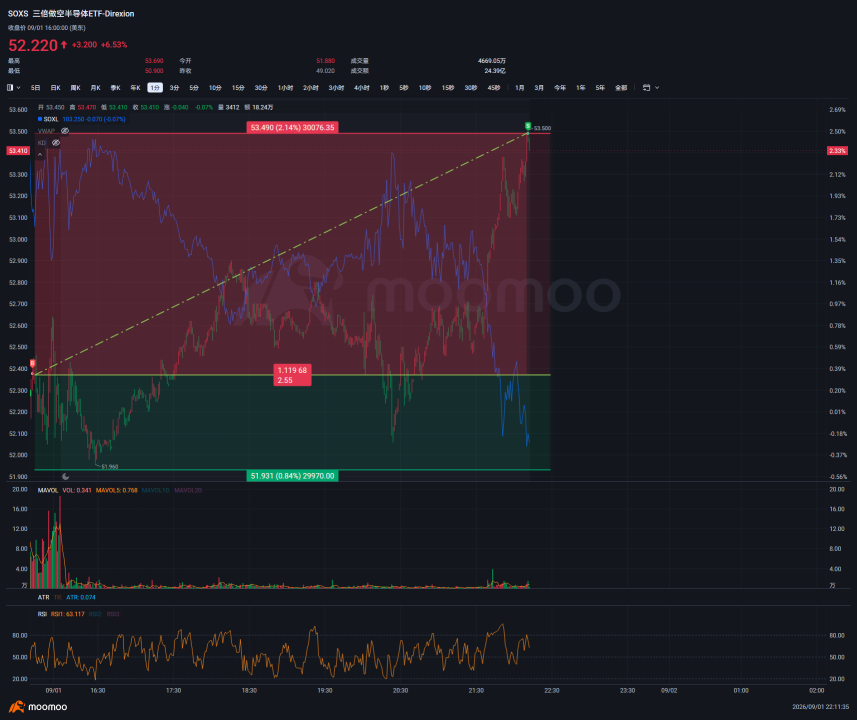The height and width of the screenshot is (720, 857).
Task: Set chart range to 1月
Action: [x=520, y=87]
